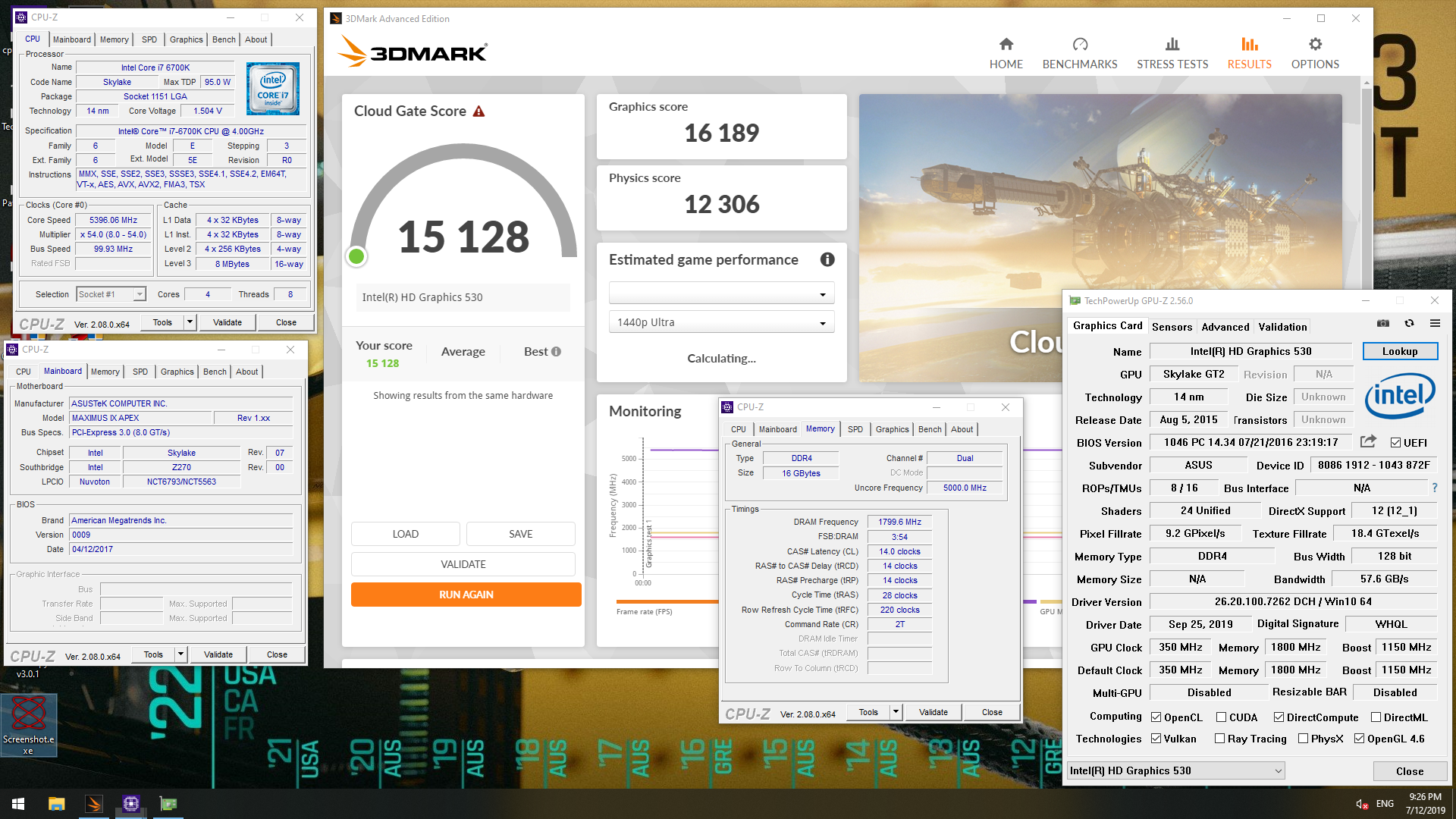Click the RUN AGAIN button
This screenshot has width=1456, height=819.
(466, 595)
